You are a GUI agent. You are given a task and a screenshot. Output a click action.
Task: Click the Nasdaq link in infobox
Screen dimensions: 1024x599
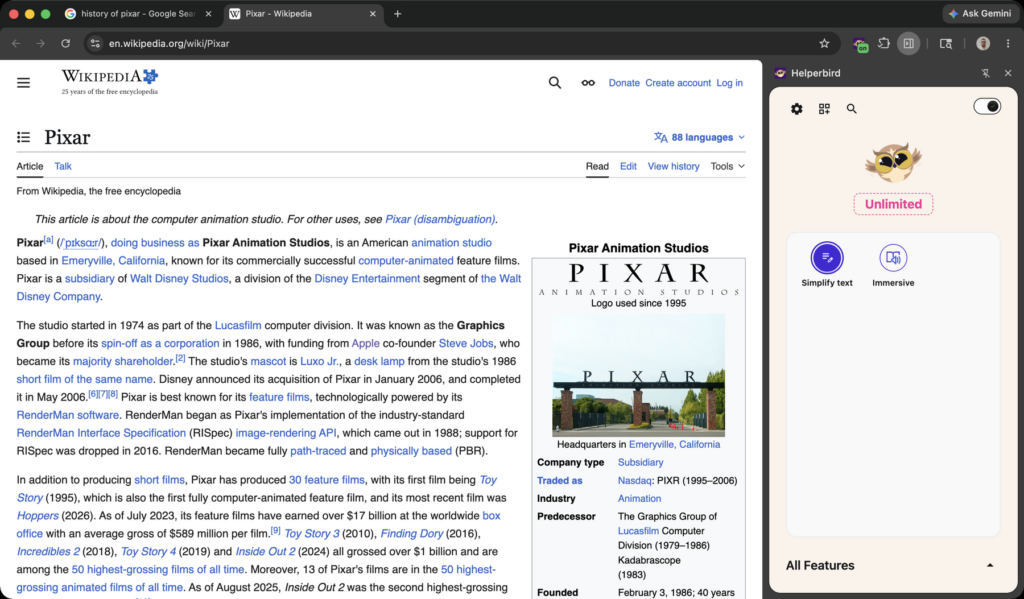(x=634, y=481)
